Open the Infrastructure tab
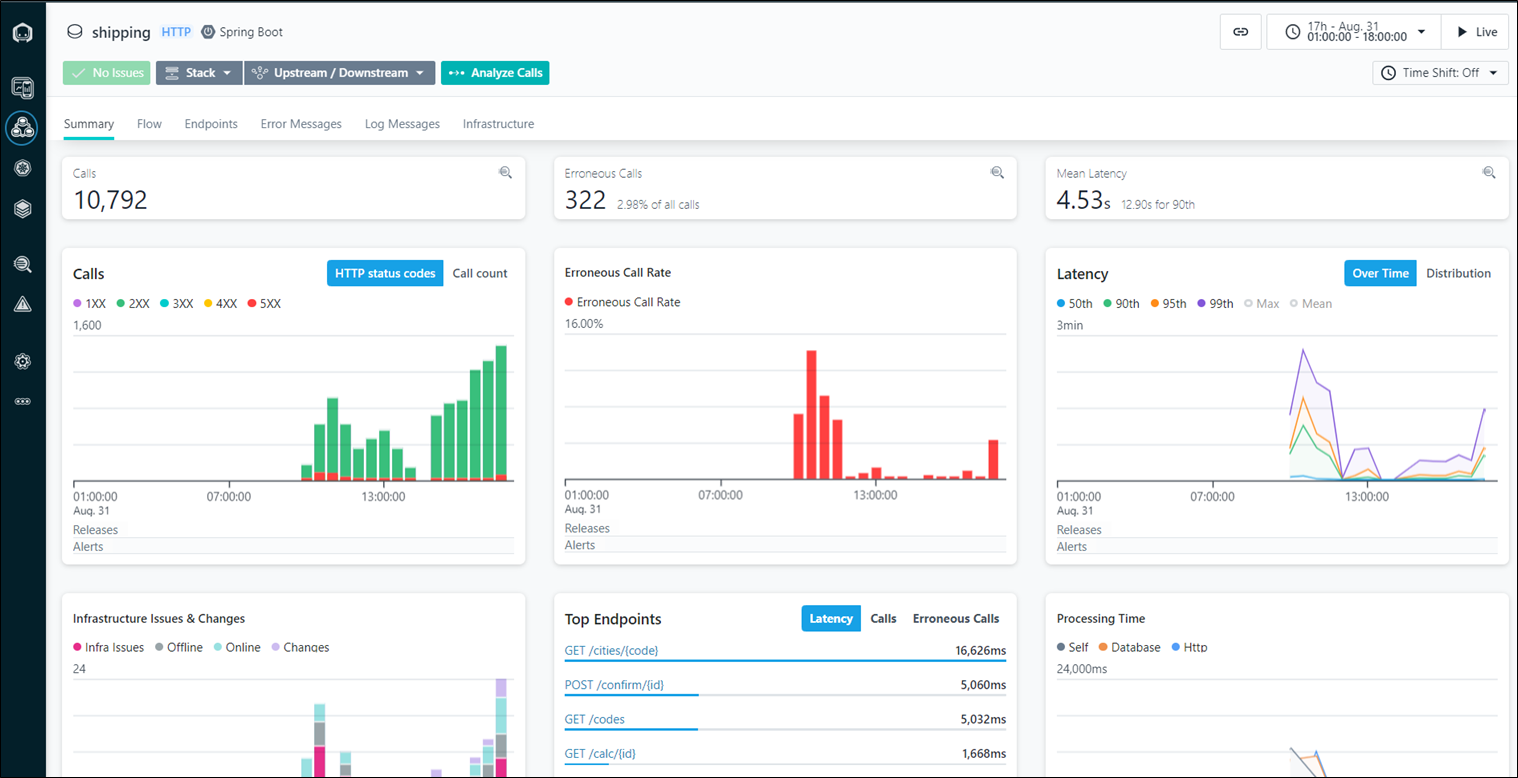This screenshot has width=1518, height=778. pyautogui.click(x=498, y=124)
